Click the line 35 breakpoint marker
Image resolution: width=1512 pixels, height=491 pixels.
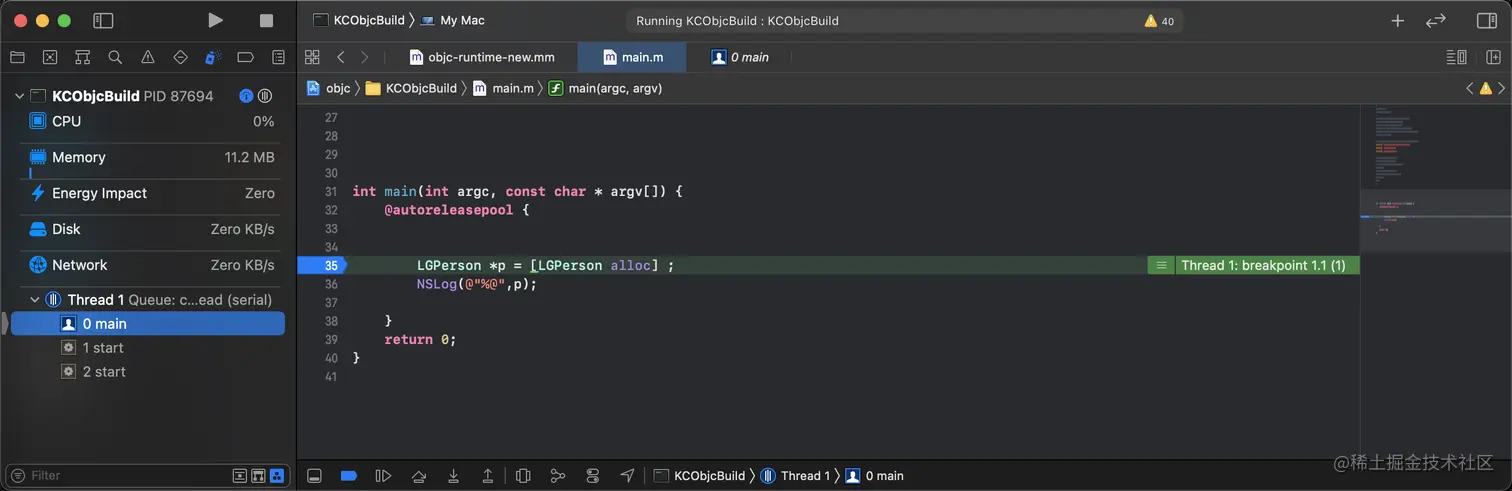coord(321,265)
